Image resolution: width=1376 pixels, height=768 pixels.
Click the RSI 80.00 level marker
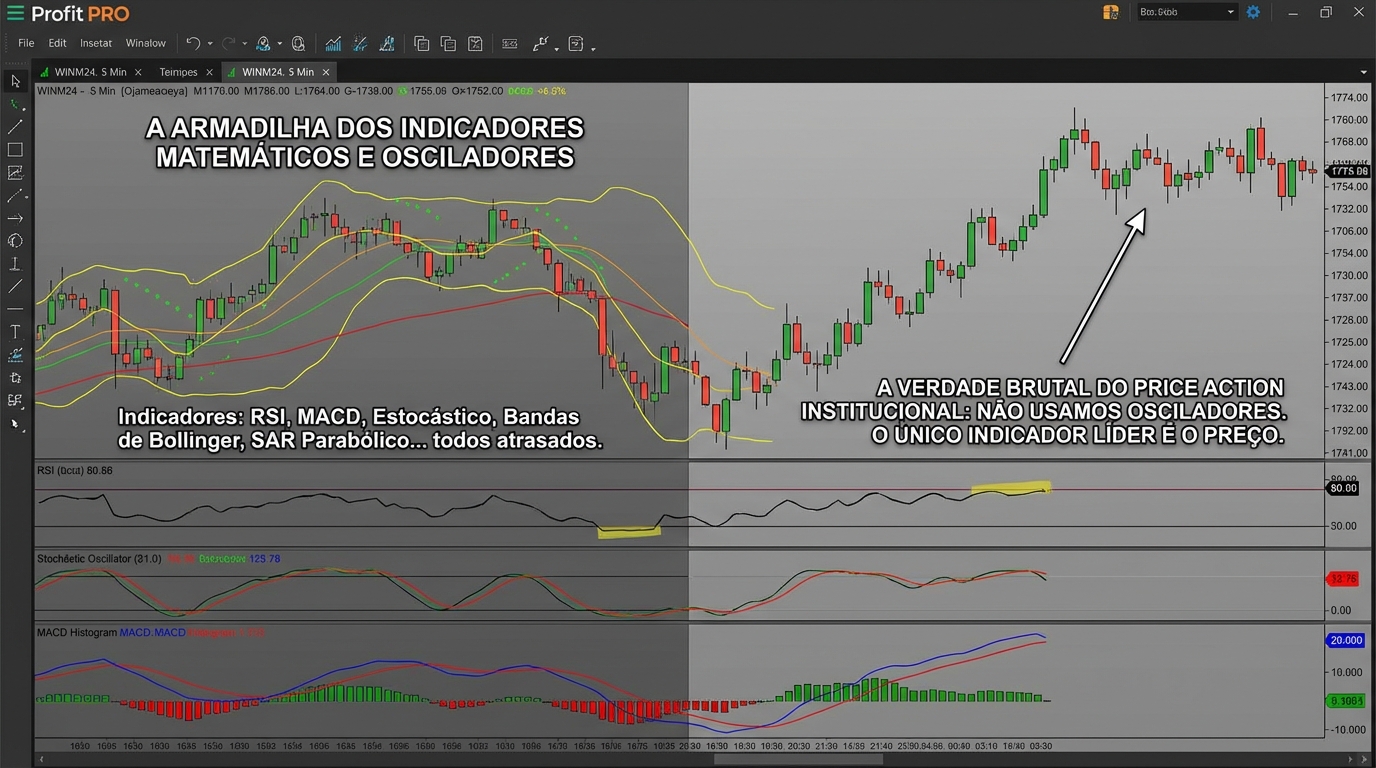pyautogui.click(x=1342, y=488)
